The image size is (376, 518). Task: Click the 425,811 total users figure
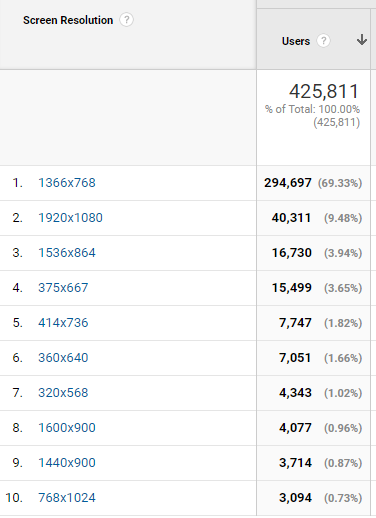(324, 91)
